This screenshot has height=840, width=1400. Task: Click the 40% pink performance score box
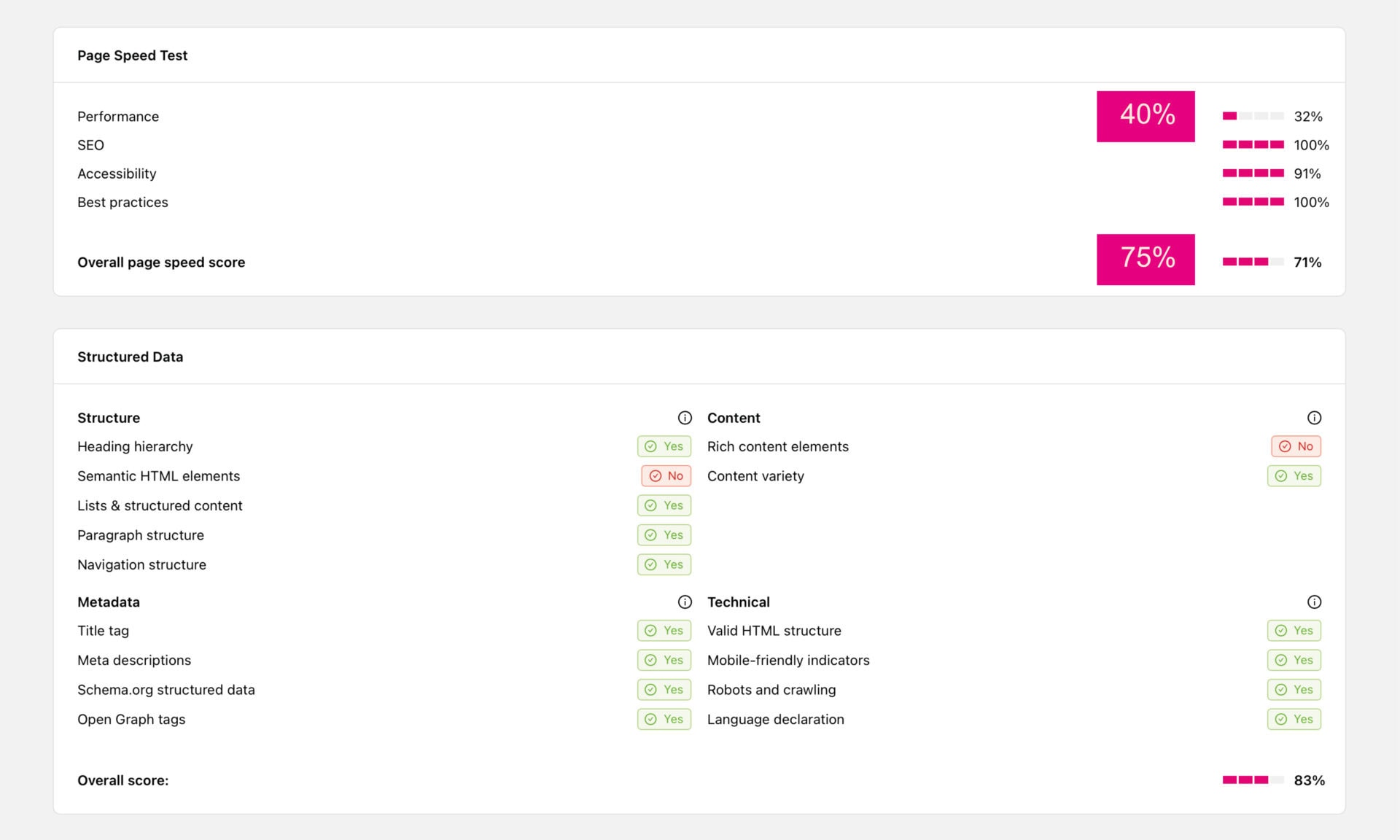[x=1146, y=117]
